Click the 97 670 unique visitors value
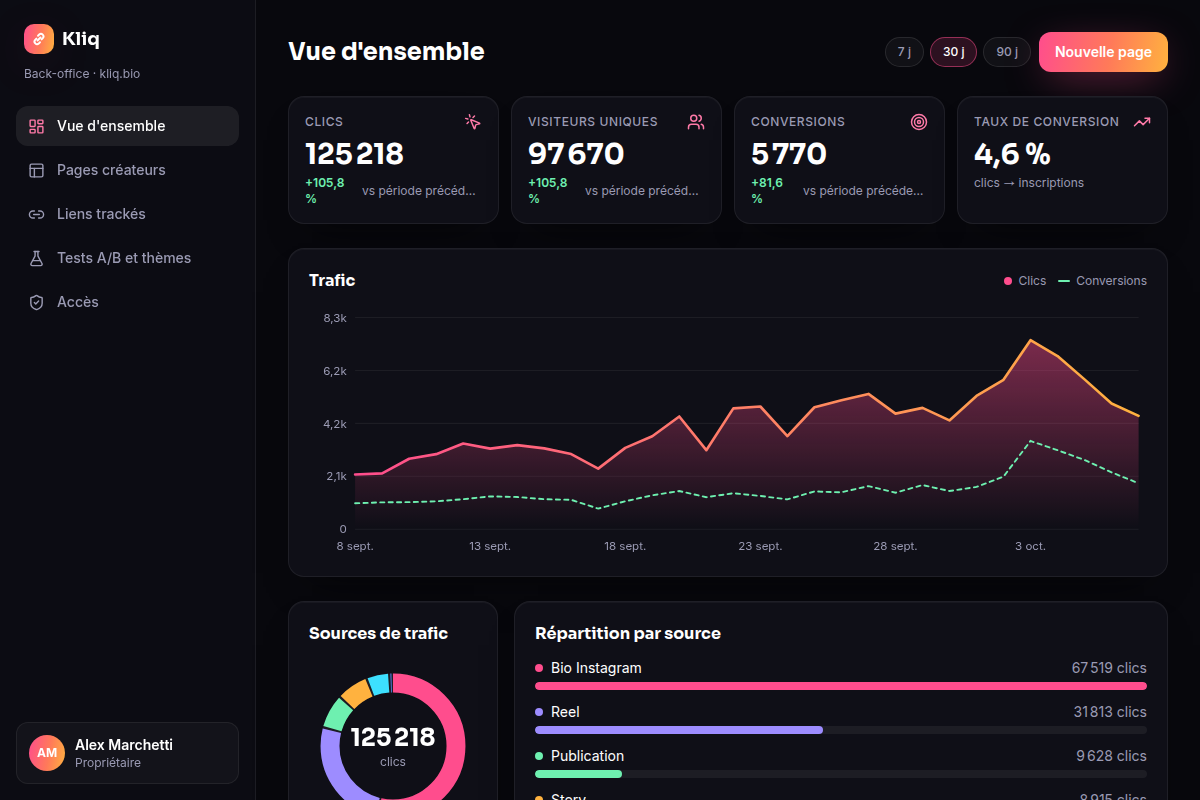The image size is (1200, 800). [576, 154]
